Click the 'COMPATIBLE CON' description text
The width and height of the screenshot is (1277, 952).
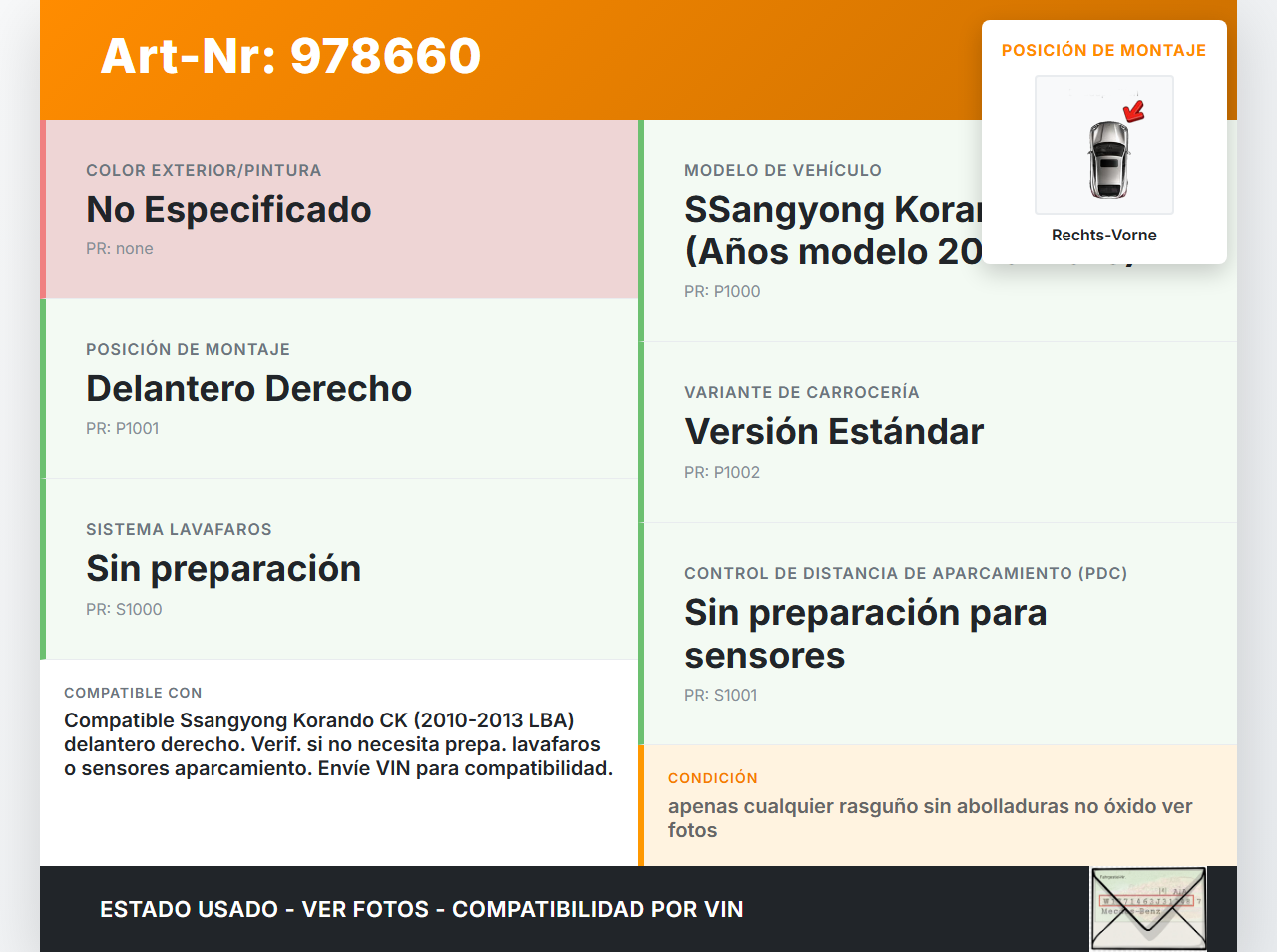338,744
